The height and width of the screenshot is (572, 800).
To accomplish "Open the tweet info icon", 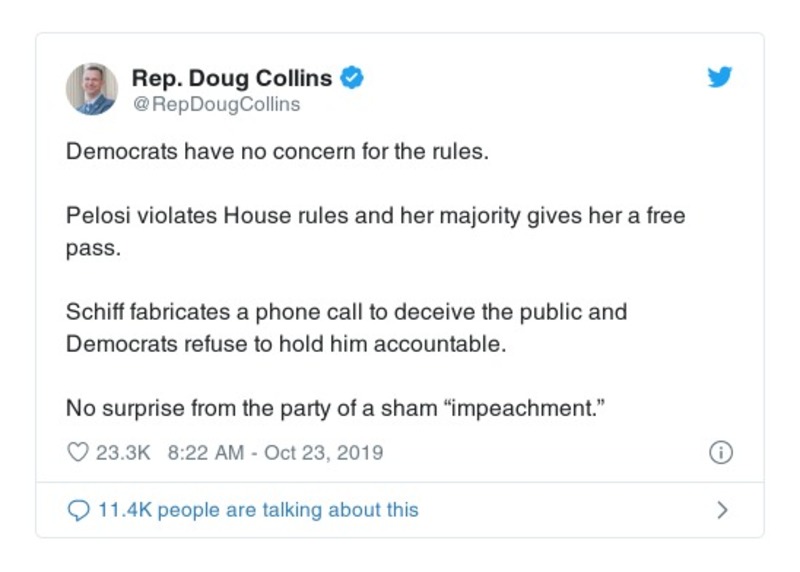I will (720, 453).
